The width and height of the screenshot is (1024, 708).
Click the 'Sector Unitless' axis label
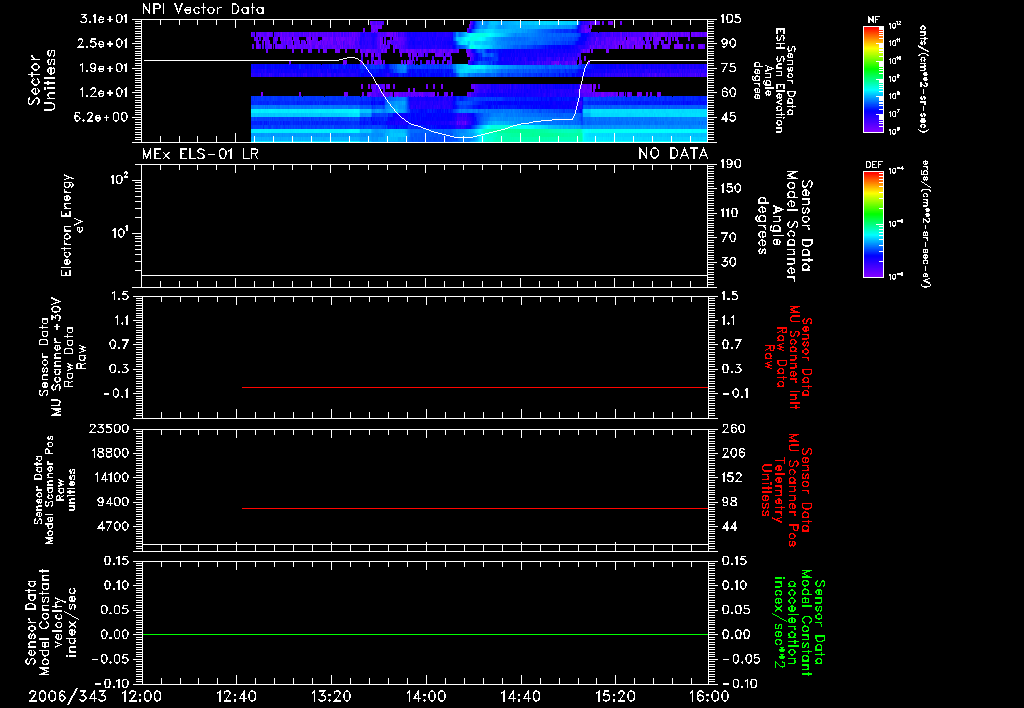pos(42,80)
